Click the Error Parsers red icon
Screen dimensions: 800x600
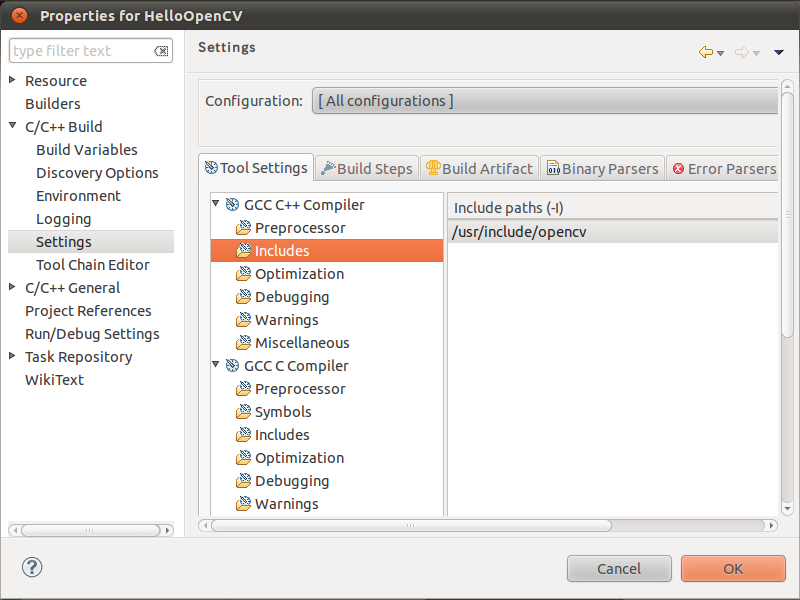pyautogui.click(x=678, y=169)
